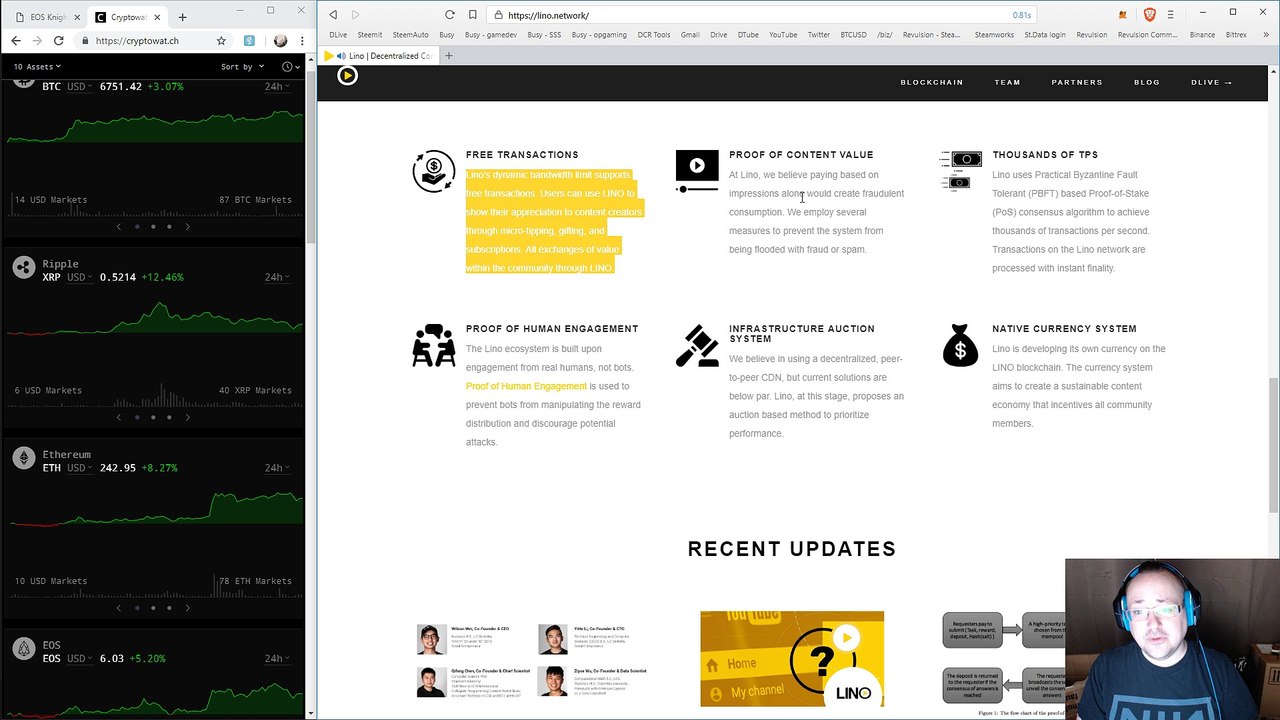Close the EOS Knights tab
Image resolution: width=1280 pixels, height=720 pixels.
click(x=76, y=17)
